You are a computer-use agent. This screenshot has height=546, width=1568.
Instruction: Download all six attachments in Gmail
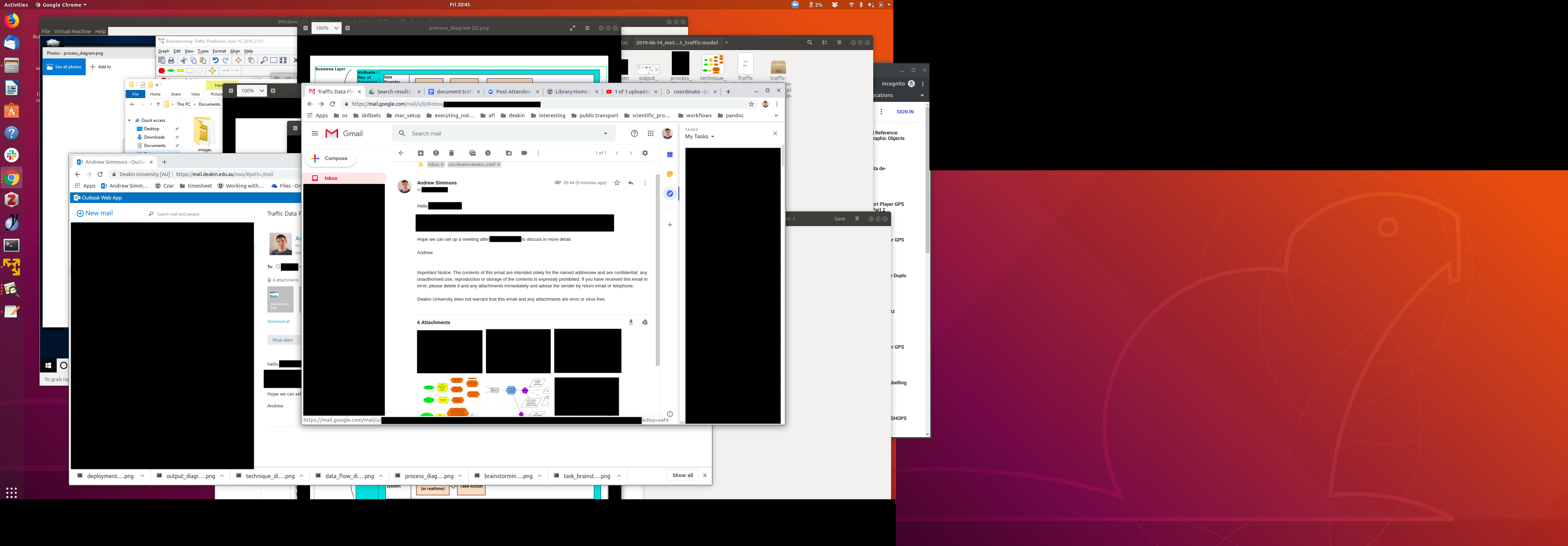pos(631,322)
